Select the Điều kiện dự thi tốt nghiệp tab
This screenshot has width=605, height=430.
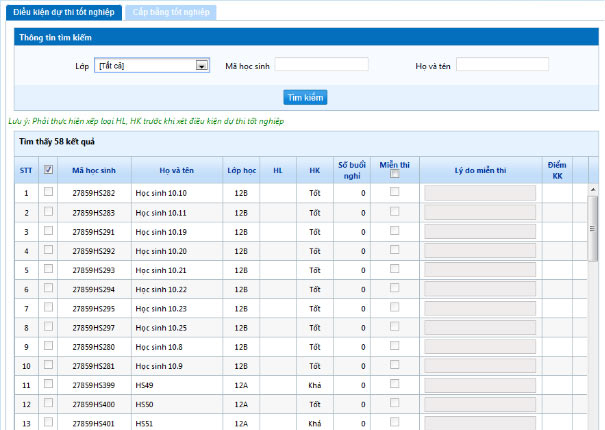pyautogui.click(x=62, y=12)
